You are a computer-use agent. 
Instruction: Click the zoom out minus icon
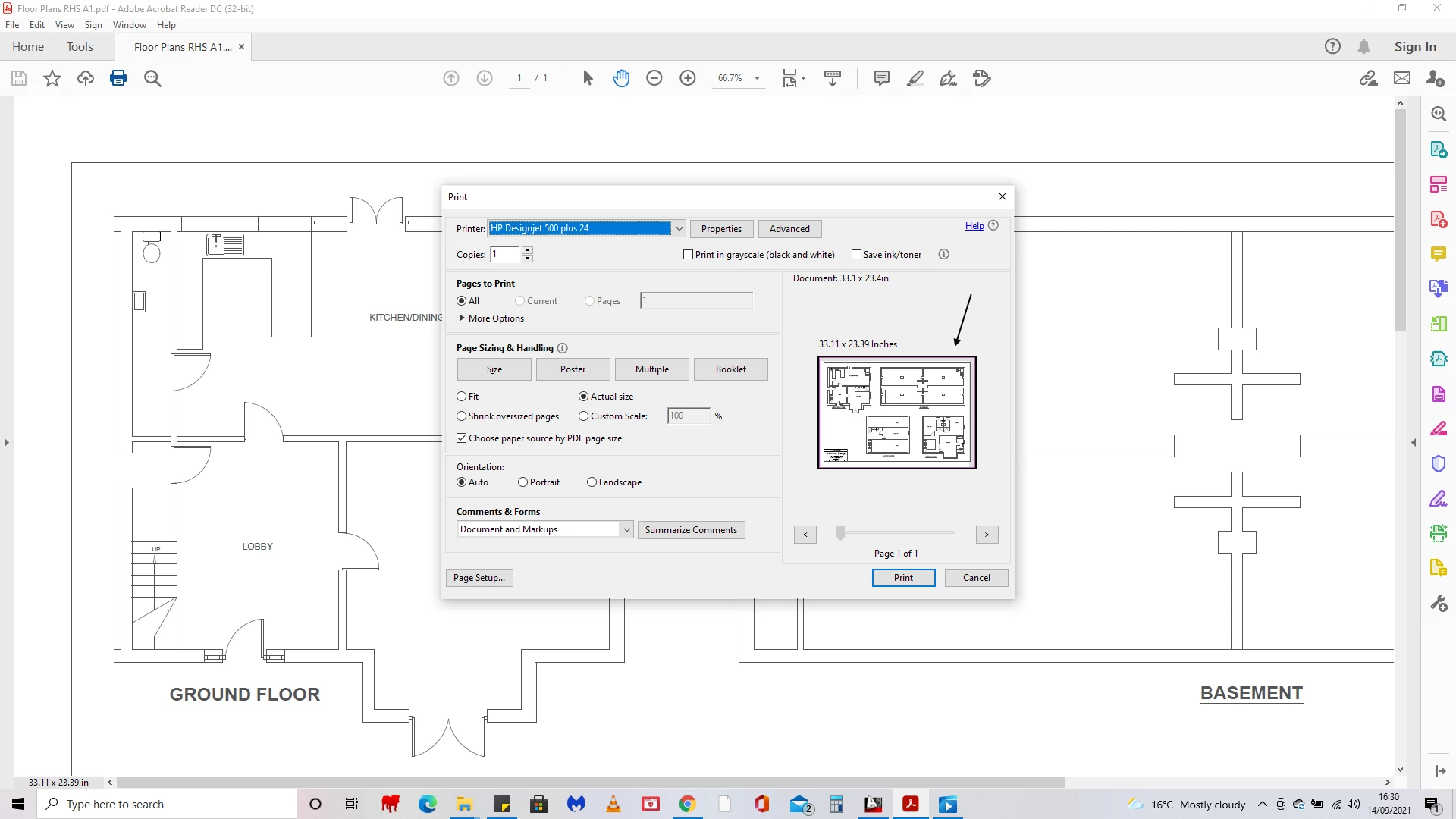tap(654, 78)
